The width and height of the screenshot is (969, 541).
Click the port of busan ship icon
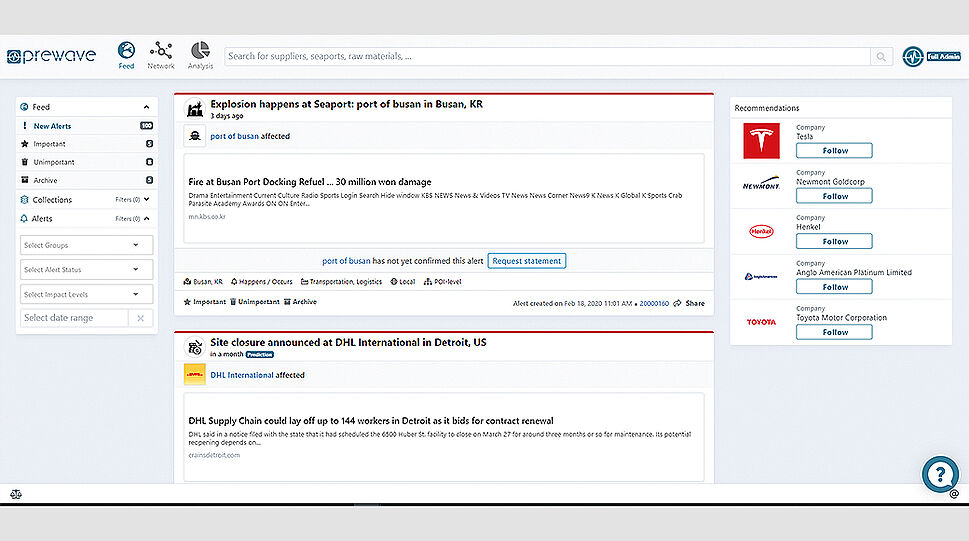[x=195, y=136]
